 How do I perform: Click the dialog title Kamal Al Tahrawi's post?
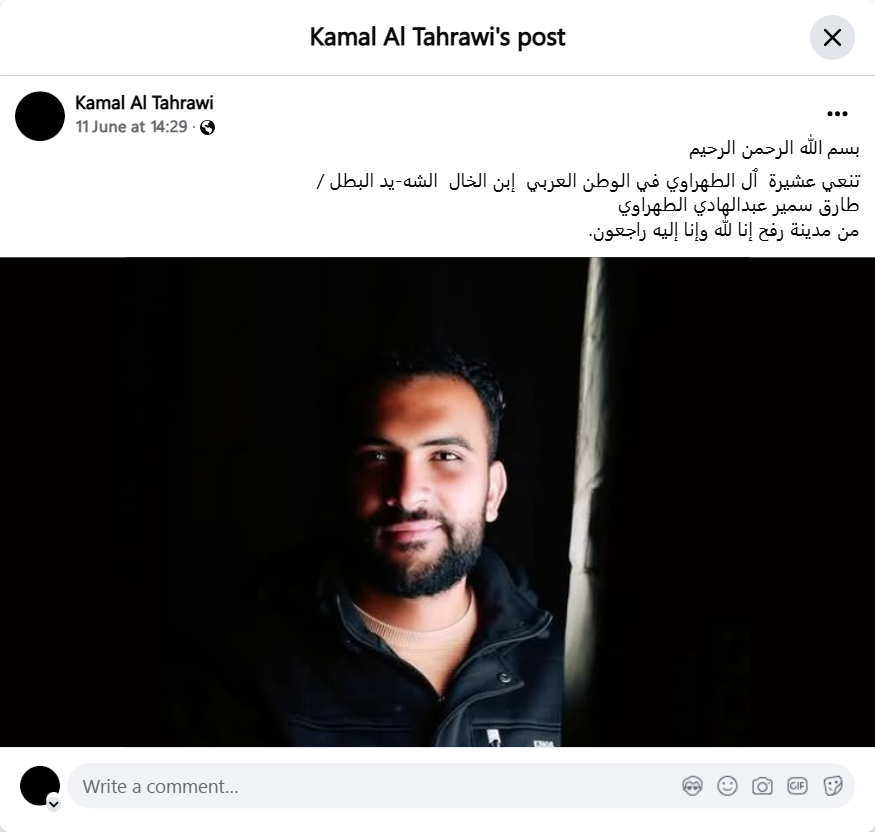[x=438, y=37]
